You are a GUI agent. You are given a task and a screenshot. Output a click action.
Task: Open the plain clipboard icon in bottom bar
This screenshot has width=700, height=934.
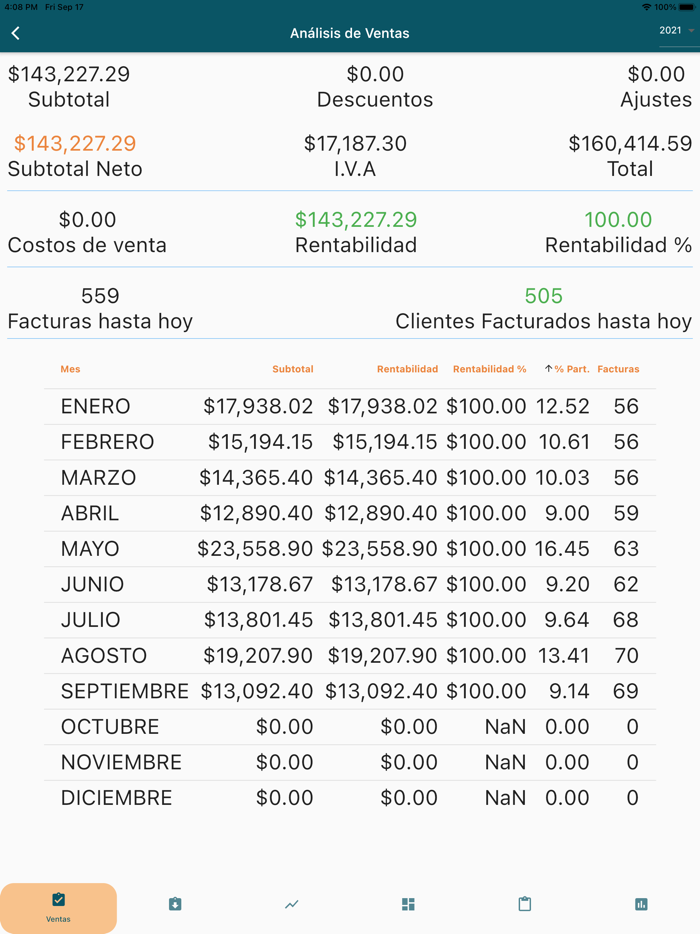click(x=524, y=904)
